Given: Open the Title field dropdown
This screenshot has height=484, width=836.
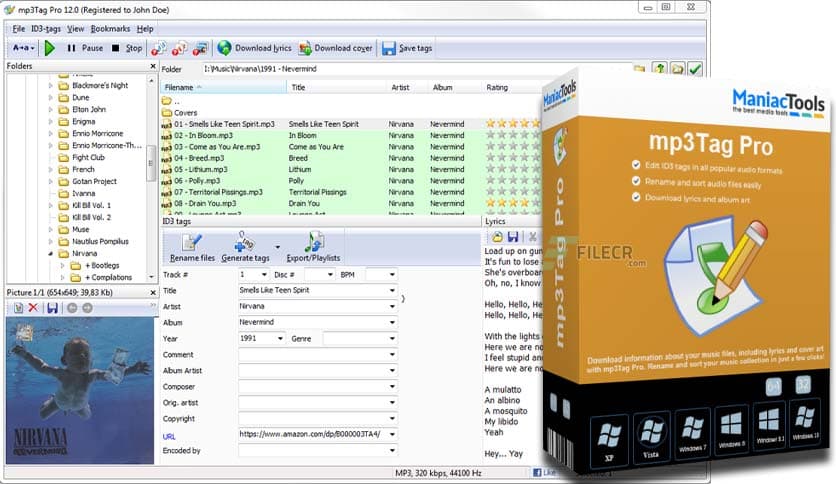Looking at the screenshot, I should 392,291.
